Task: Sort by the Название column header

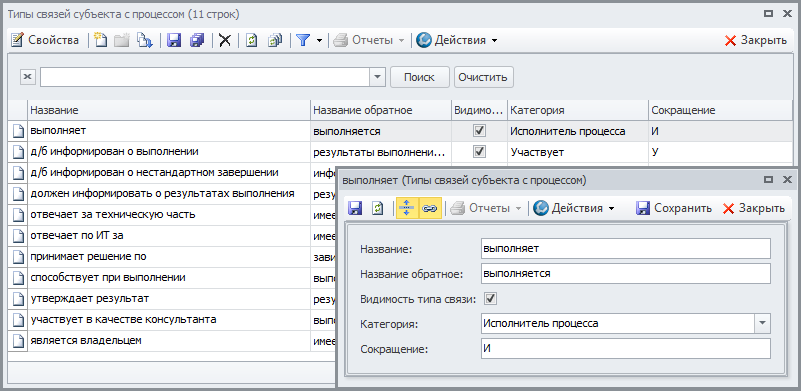Action: coord(169,110)
